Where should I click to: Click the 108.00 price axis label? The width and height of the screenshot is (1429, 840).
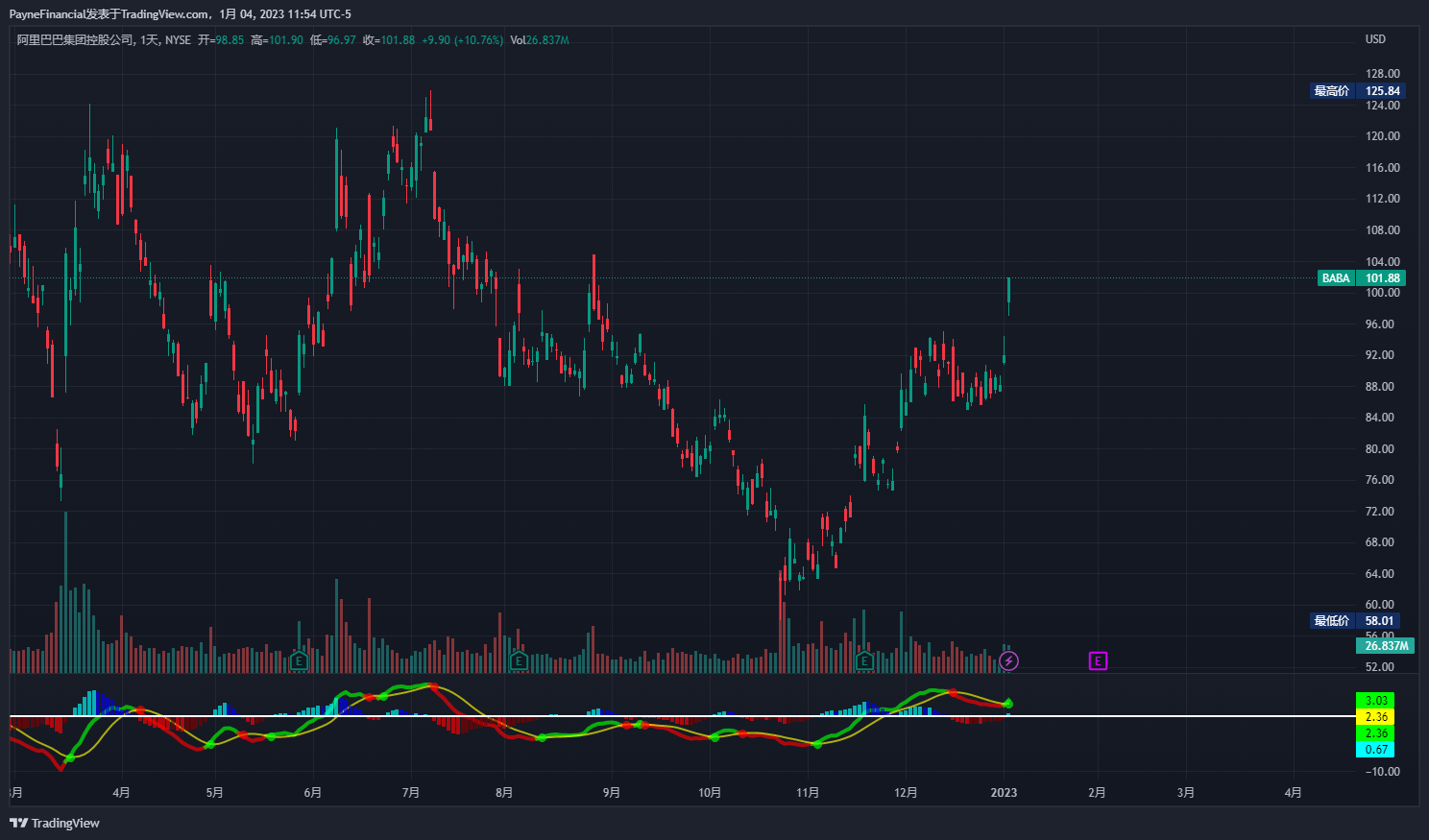click(1383, 230)
